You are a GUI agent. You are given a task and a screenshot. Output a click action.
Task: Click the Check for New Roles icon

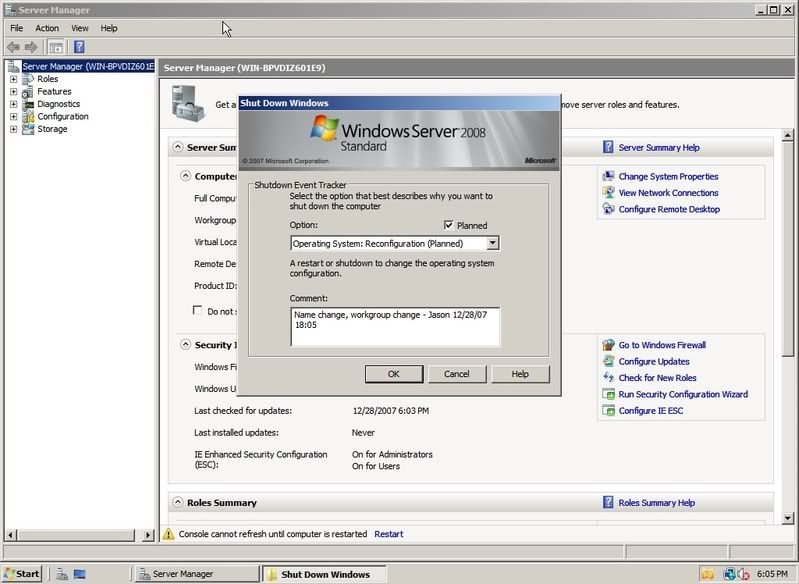coord(608,378)
